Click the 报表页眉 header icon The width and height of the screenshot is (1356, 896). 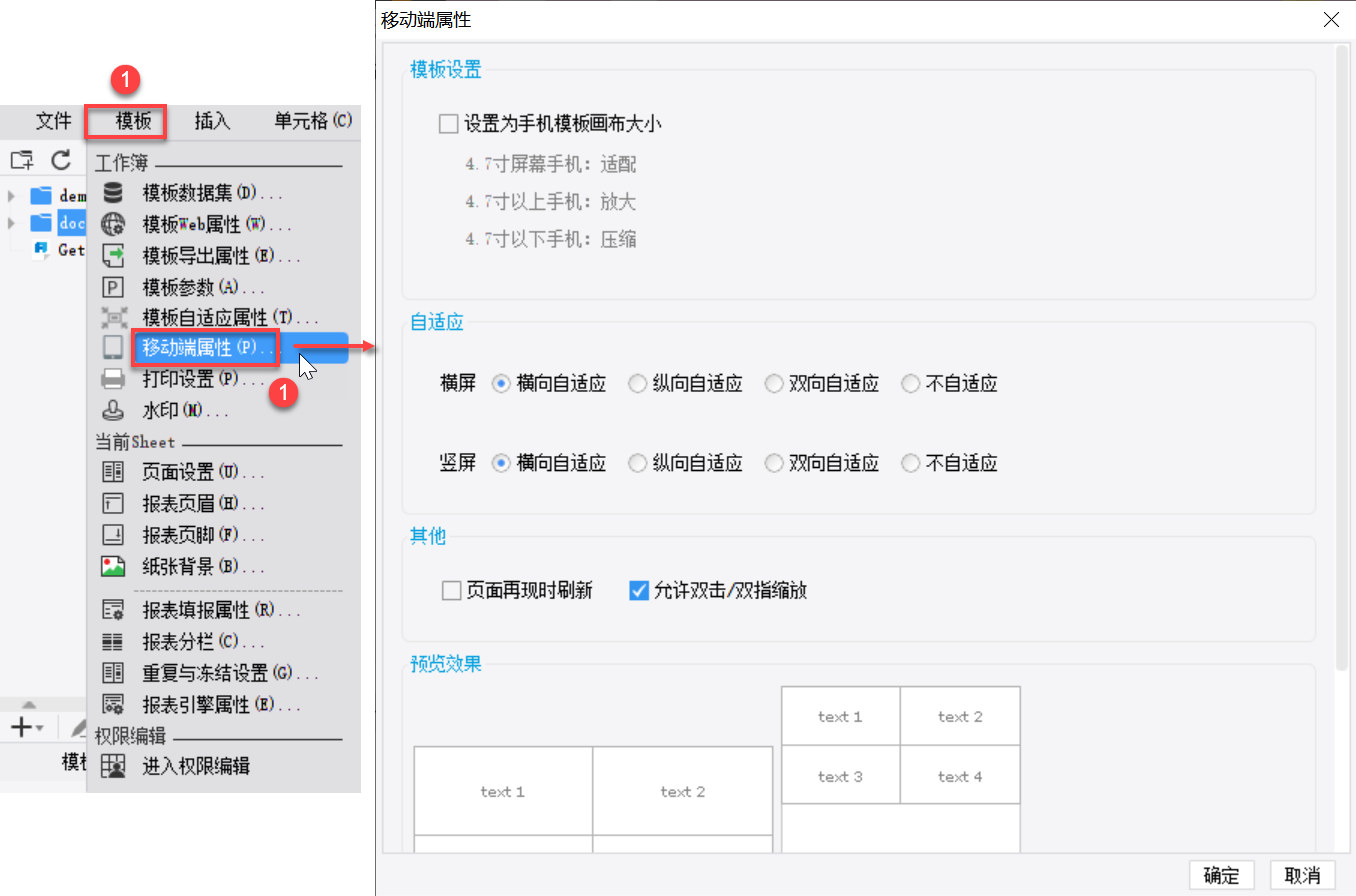pyautogui.click(x=113, y=503)
